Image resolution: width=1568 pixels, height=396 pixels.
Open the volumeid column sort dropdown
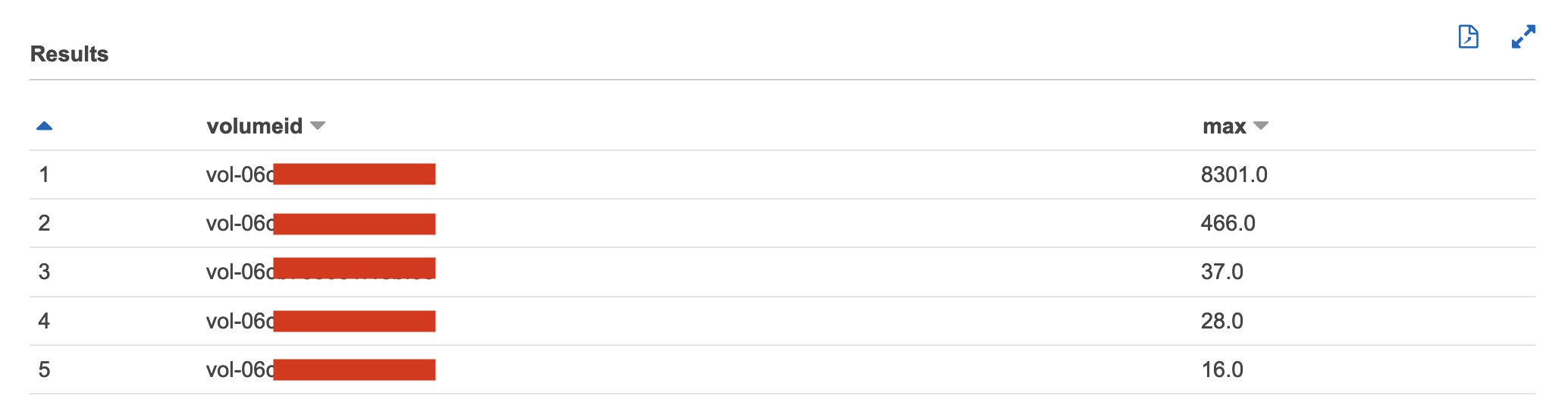pyautogui.click(x=318, y=126)
